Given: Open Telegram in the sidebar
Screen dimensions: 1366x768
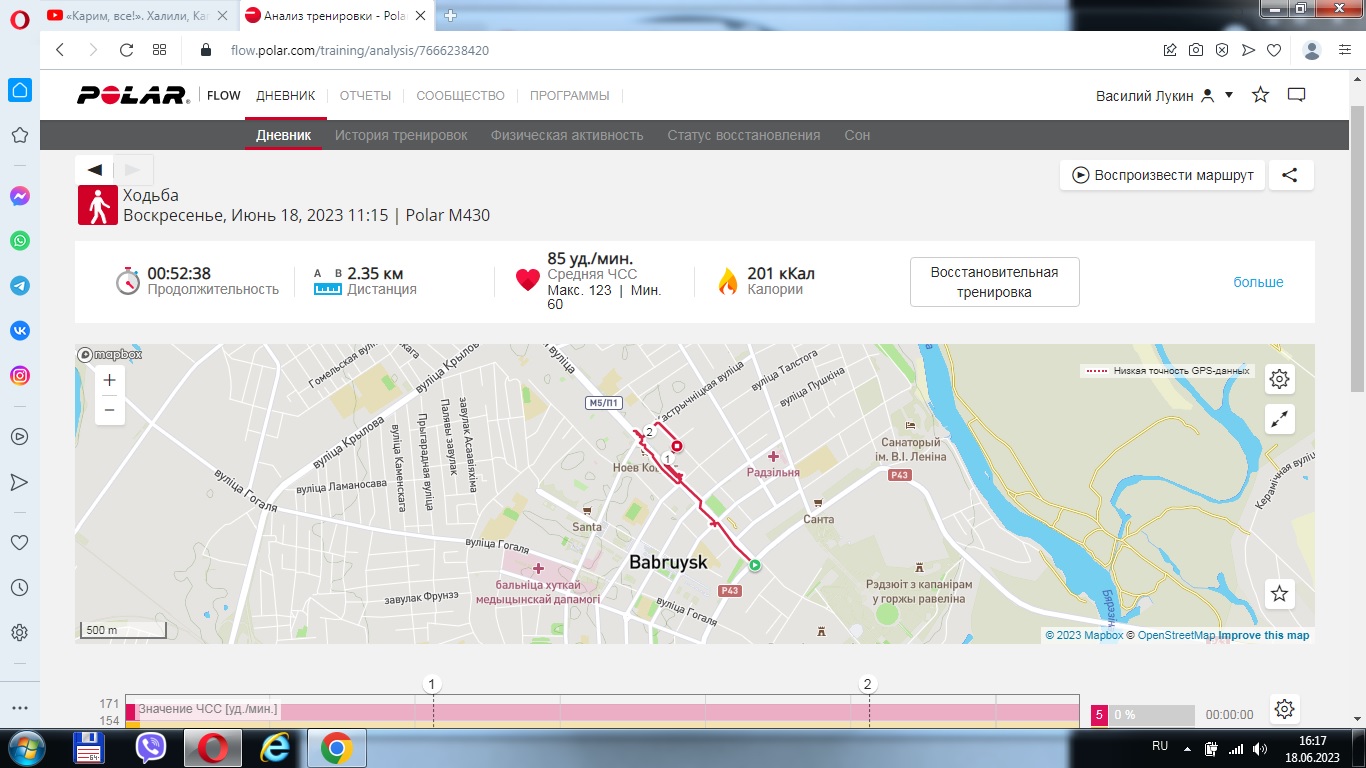Looking at the screenshot, I should click(19, 286).
